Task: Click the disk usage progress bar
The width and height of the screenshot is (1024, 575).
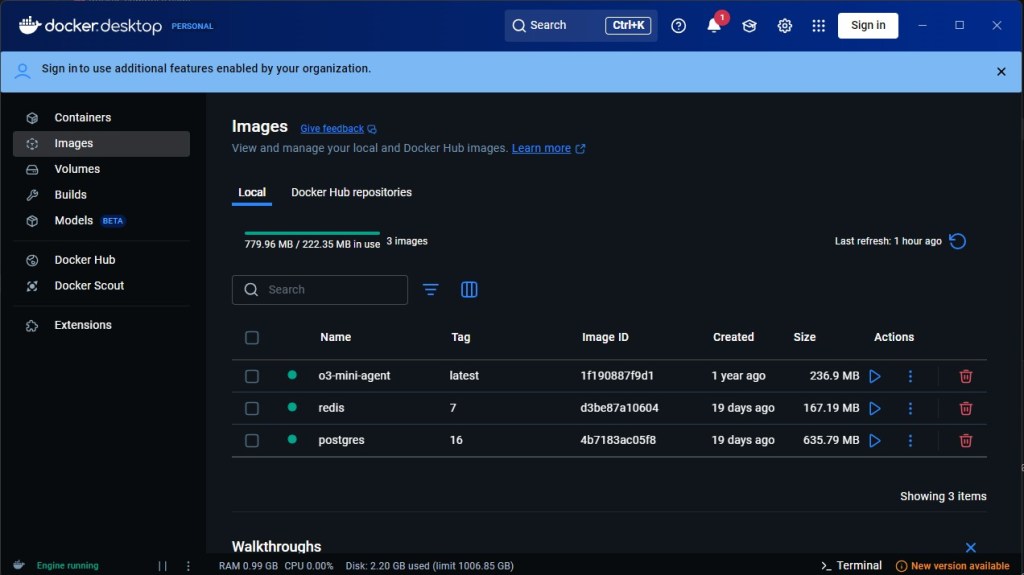Action: [312, 233]
